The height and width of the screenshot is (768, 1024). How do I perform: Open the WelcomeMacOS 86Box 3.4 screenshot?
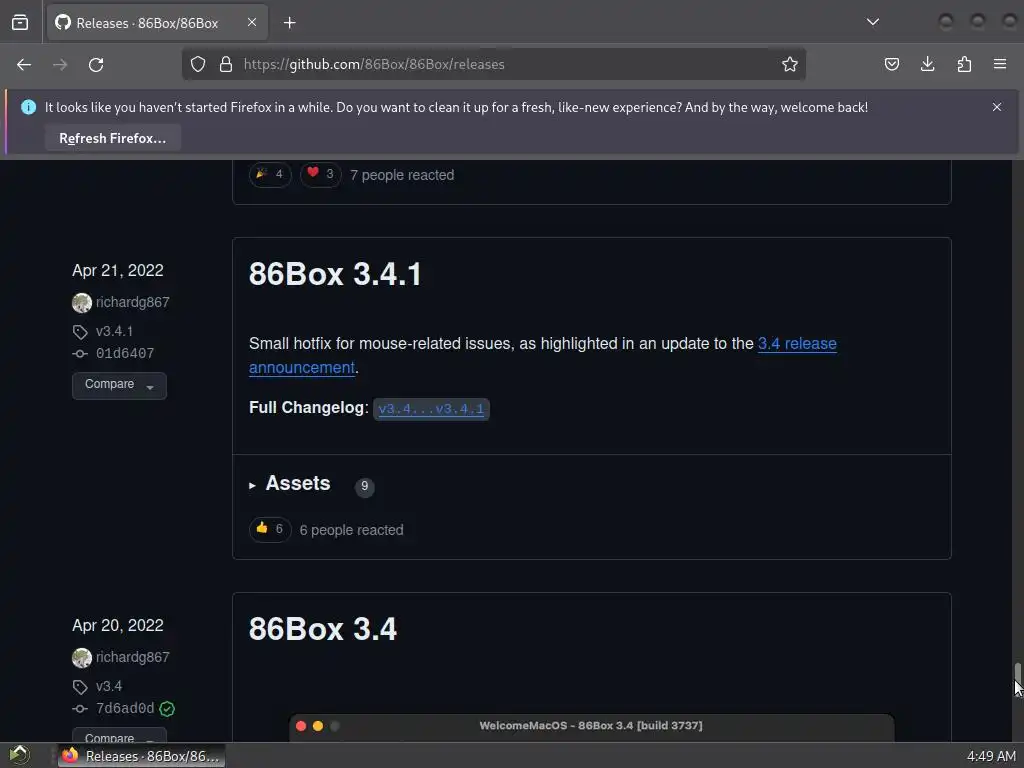592,728
